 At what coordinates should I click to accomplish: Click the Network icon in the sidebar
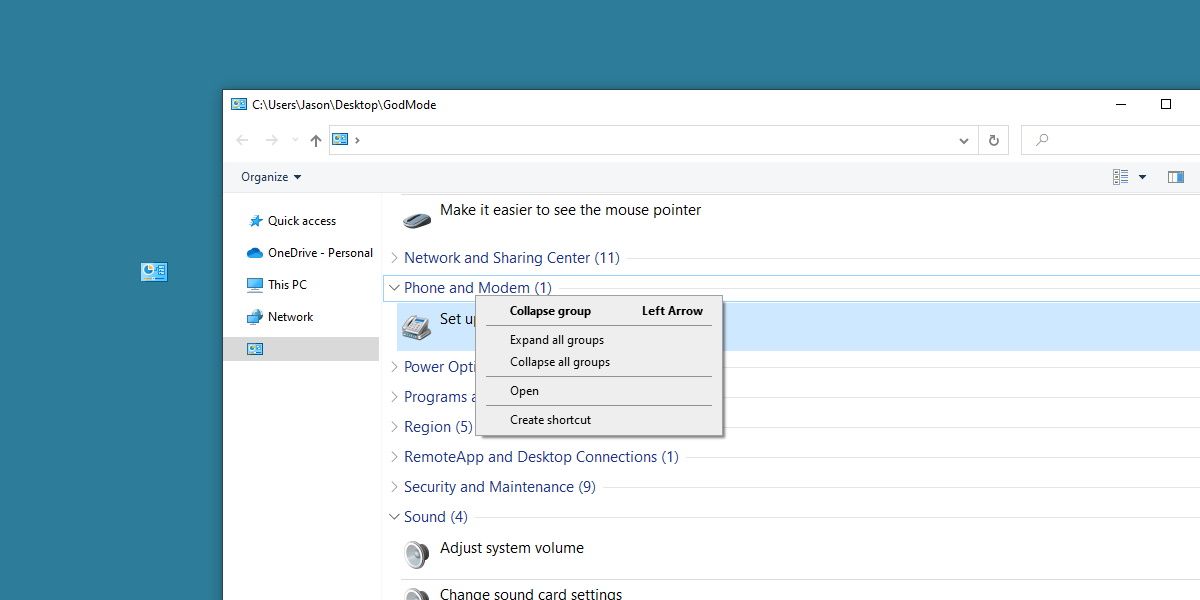point(254,316)
